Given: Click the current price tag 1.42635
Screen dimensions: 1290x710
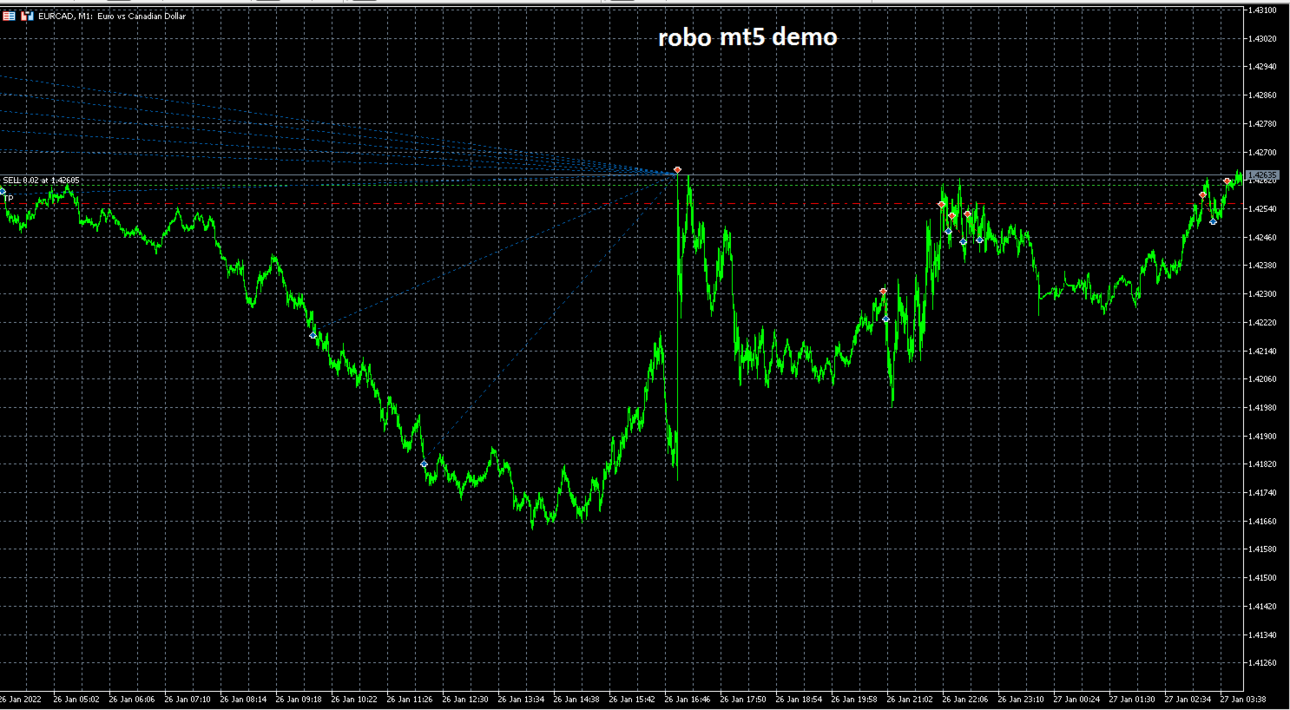Looking at the screenshot, I should coord(1263,175).
